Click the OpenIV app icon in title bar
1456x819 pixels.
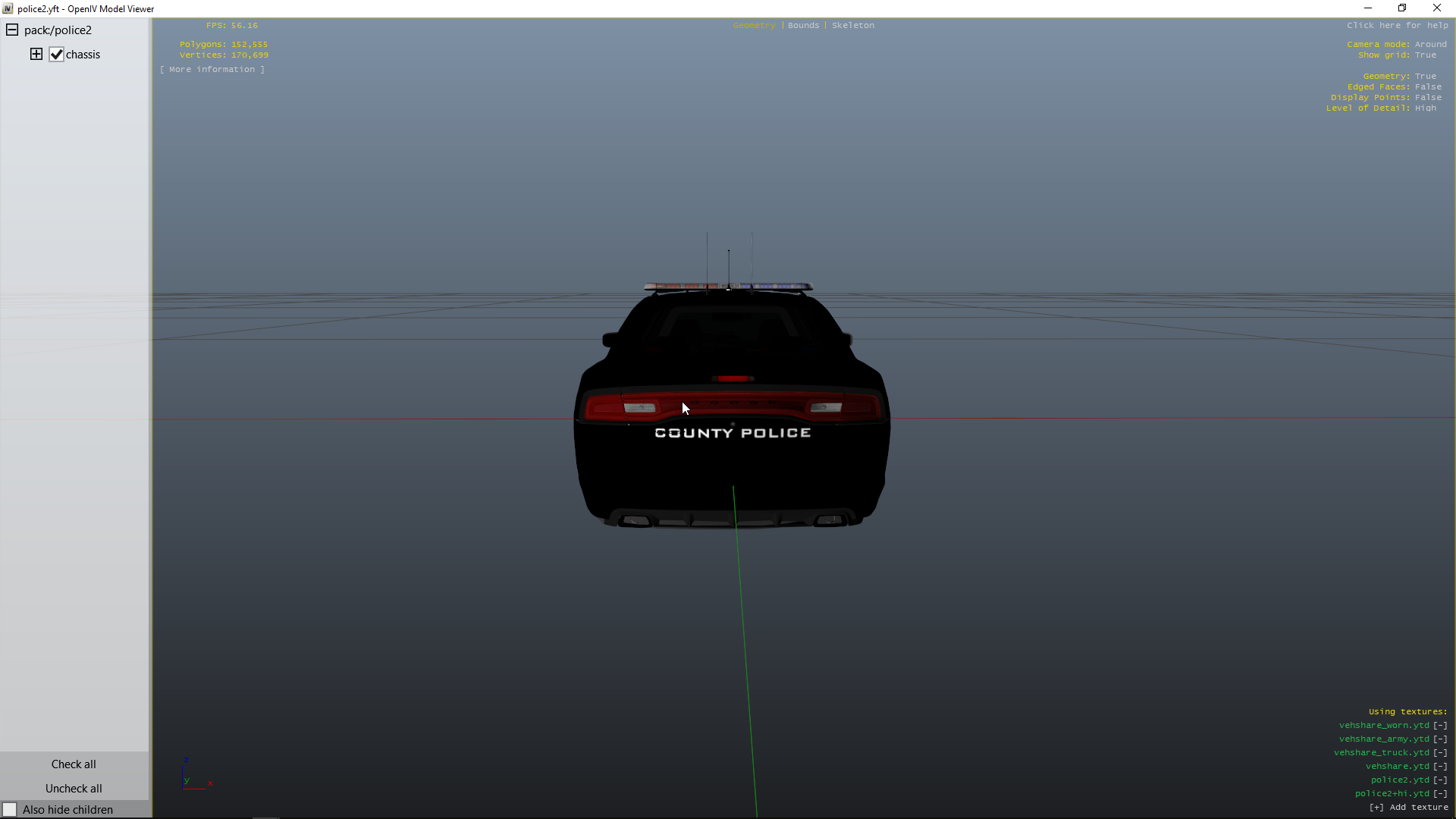tap(8, 8)
